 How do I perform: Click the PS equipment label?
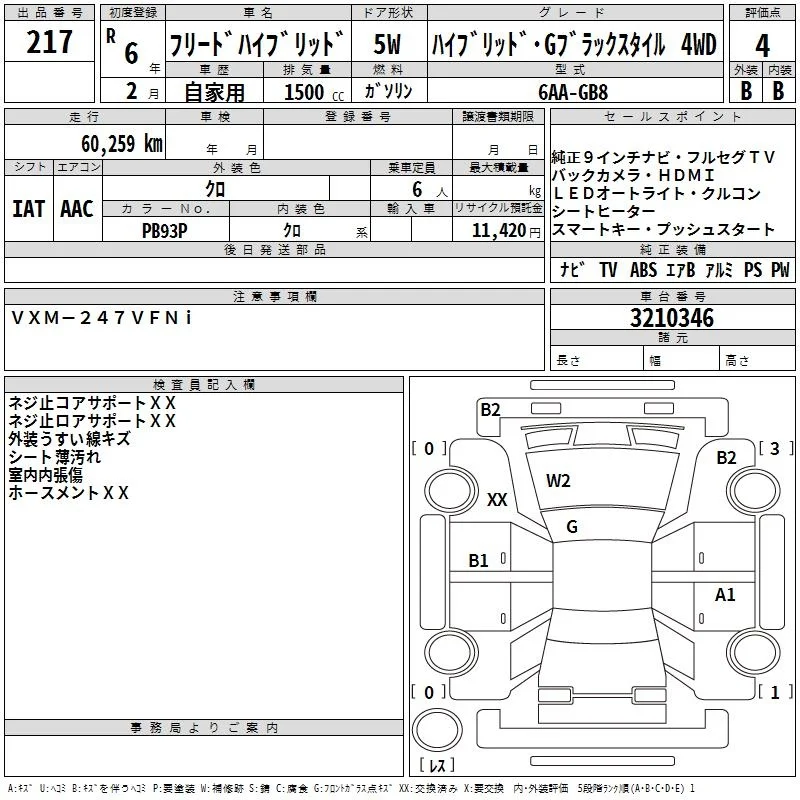pyautogui.click(x=753, y=269)
